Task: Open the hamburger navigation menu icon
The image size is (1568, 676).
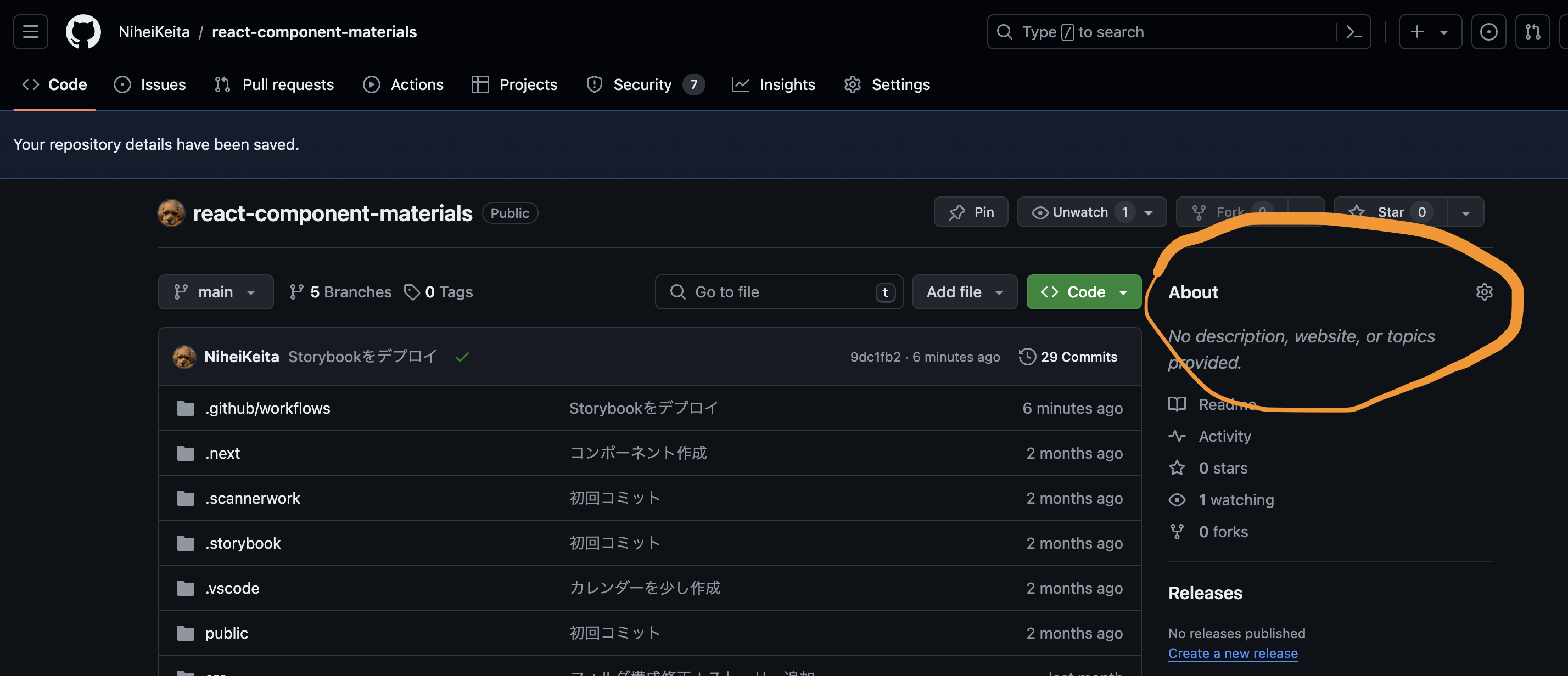Action: point(30,32)
